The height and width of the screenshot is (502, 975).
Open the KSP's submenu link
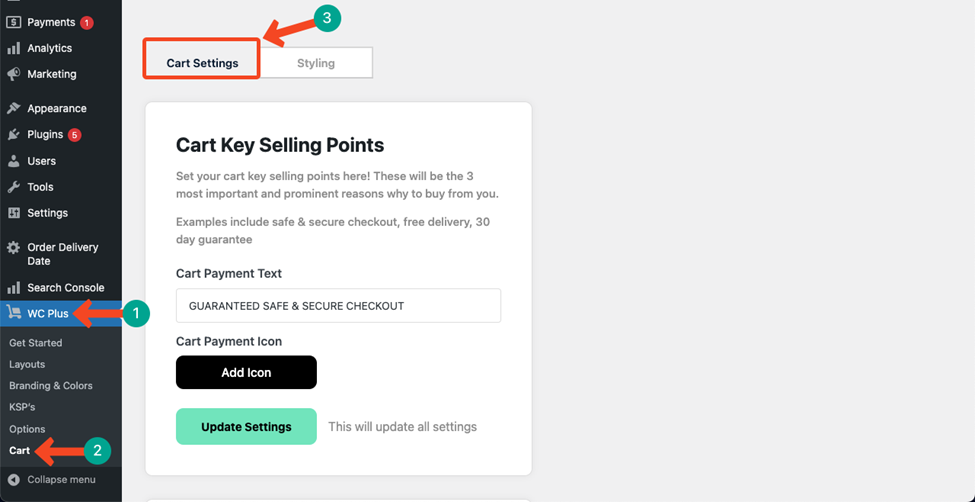tap(22, 407)
